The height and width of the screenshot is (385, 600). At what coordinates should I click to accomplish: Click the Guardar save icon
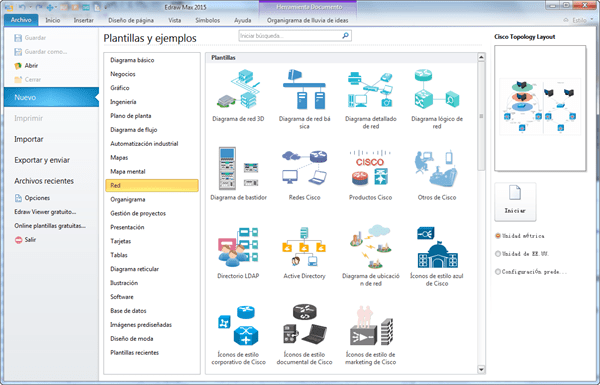point(18,38)
